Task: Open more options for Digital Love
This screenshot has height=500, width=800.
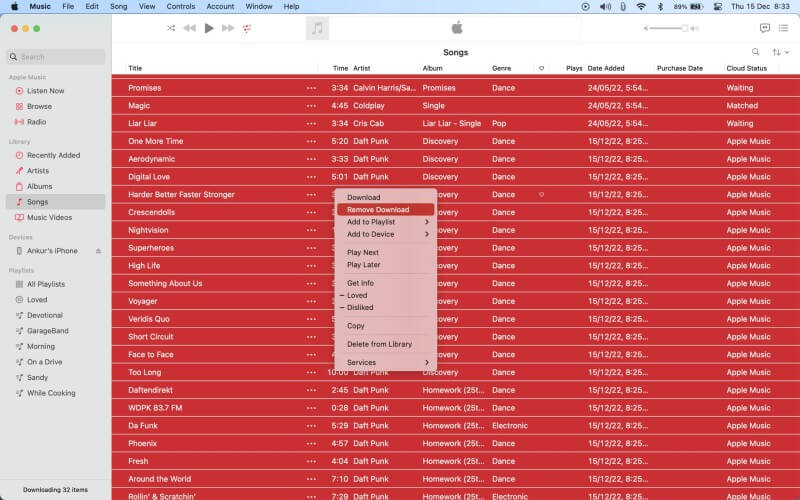Action: click(x=311, y=177)
